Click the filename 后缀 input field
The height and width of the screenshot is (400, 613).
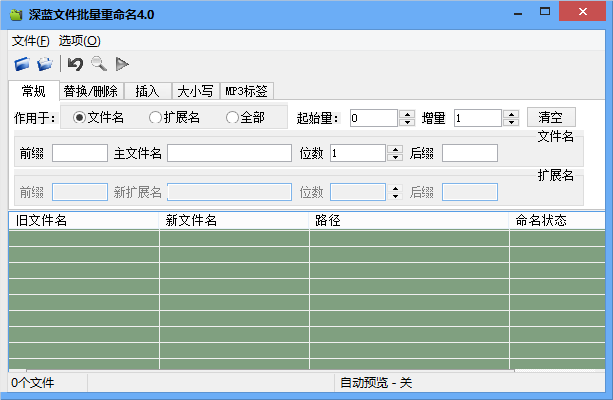[470, 153]
